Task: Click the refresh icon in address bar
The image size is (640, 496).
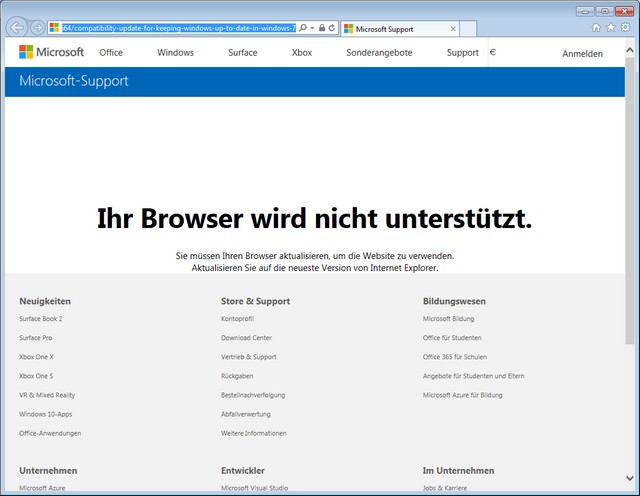Action: (x=331, y=28)
